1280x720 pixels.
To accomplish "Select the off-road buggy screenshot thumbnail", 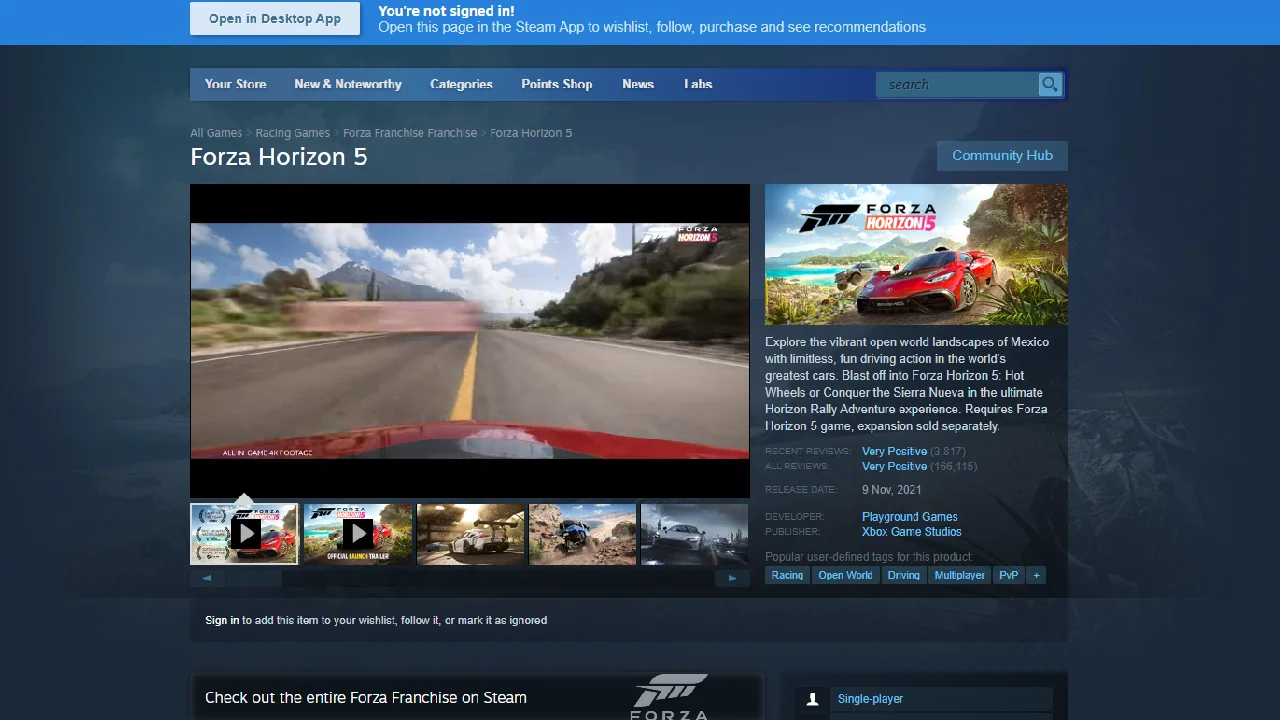I will (x=582, y=533).
